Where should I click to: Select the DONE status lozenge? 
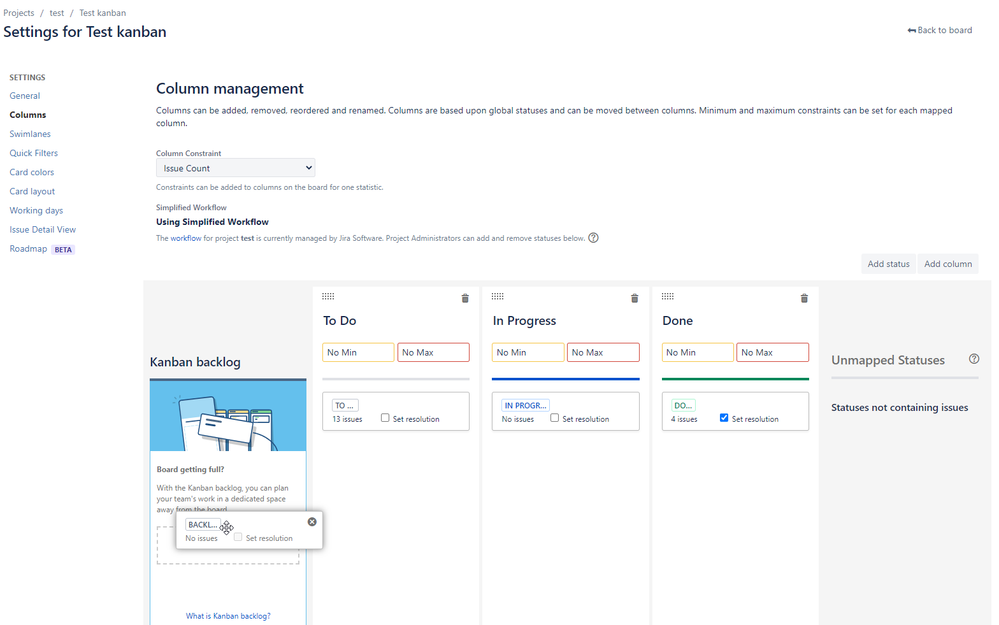pos(683,405)
